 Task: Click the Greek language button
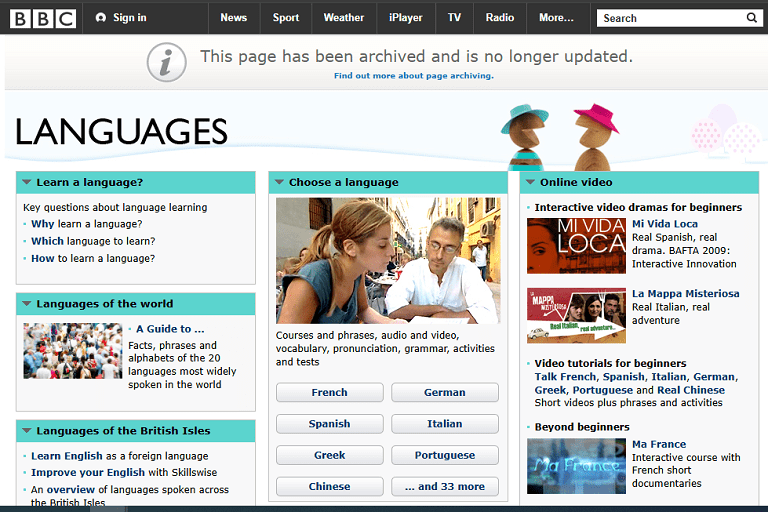(330, 455)
